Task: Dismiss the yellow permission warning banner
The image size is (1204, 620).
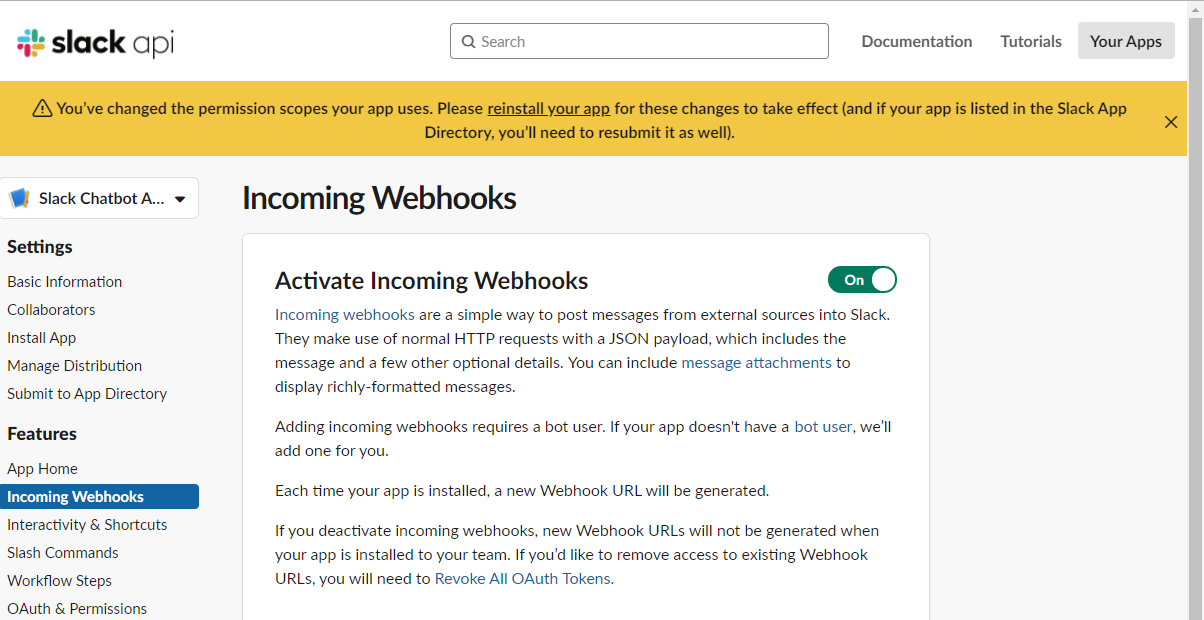Action: point(1171,122)
